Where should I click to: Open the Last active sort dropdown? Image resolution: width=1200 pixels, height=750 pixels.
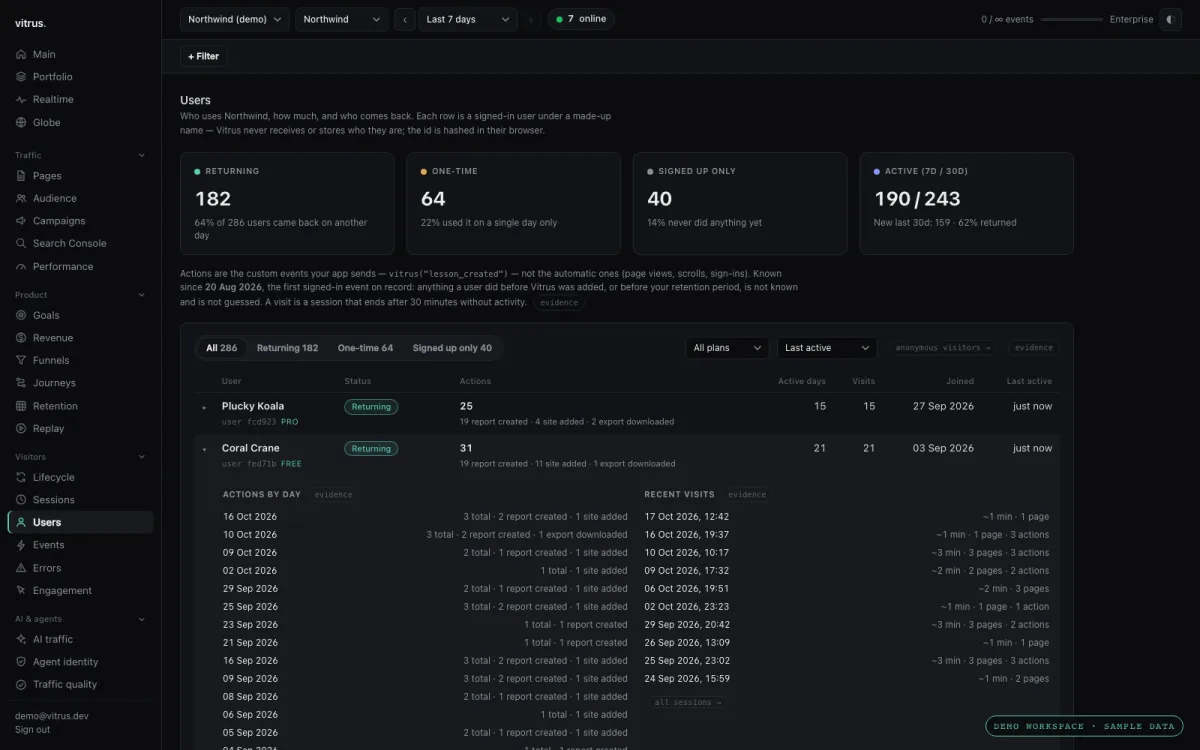[x=827, y=348]
